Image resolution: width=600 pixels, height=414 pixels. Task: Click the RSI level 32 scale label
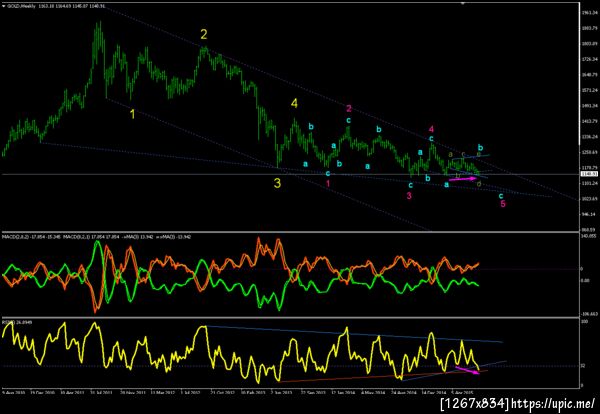[583, 366]
